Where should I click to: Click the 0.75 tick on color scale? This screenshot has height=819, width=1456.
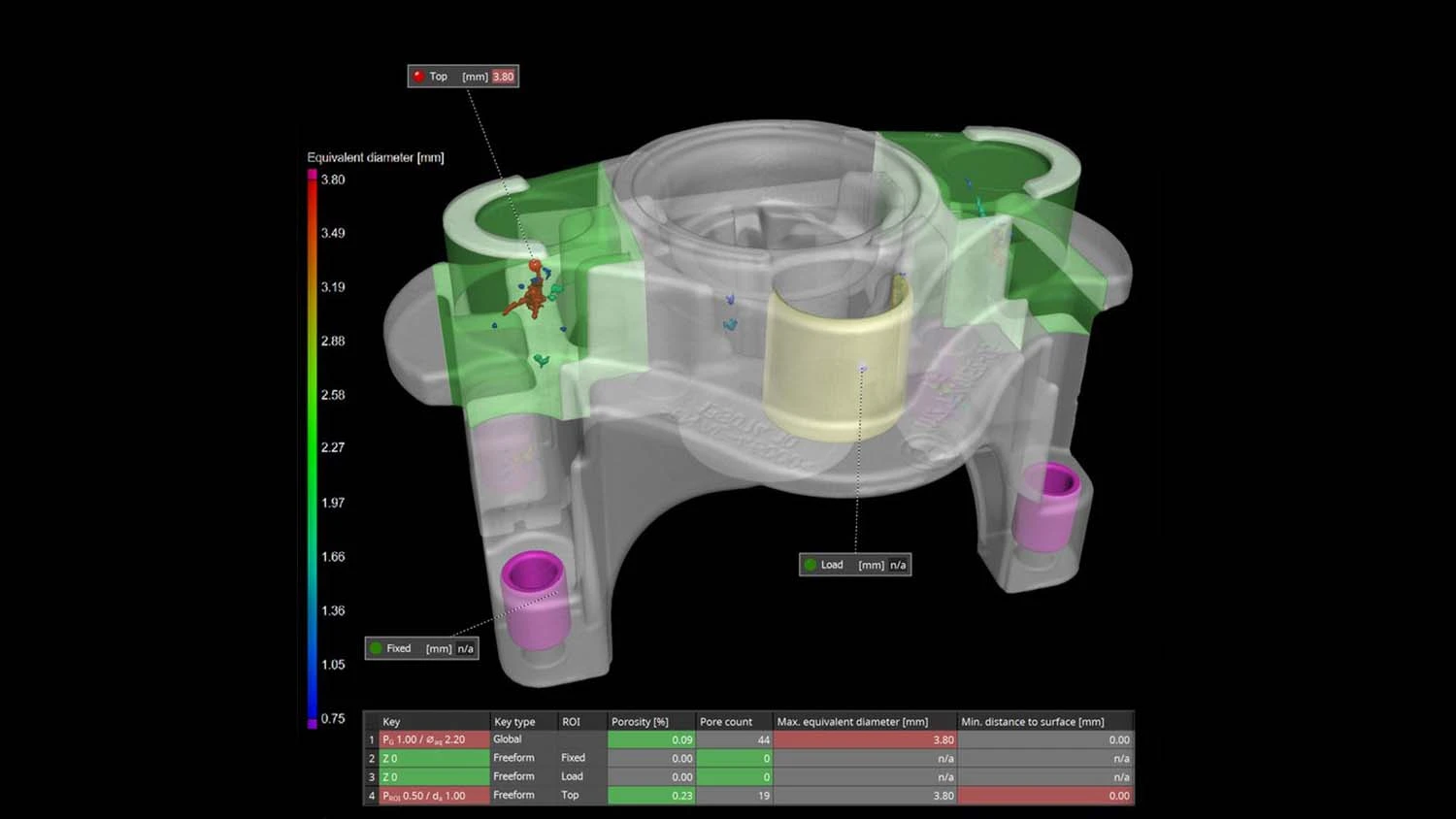pyautogui.click(x=333, y=718)
